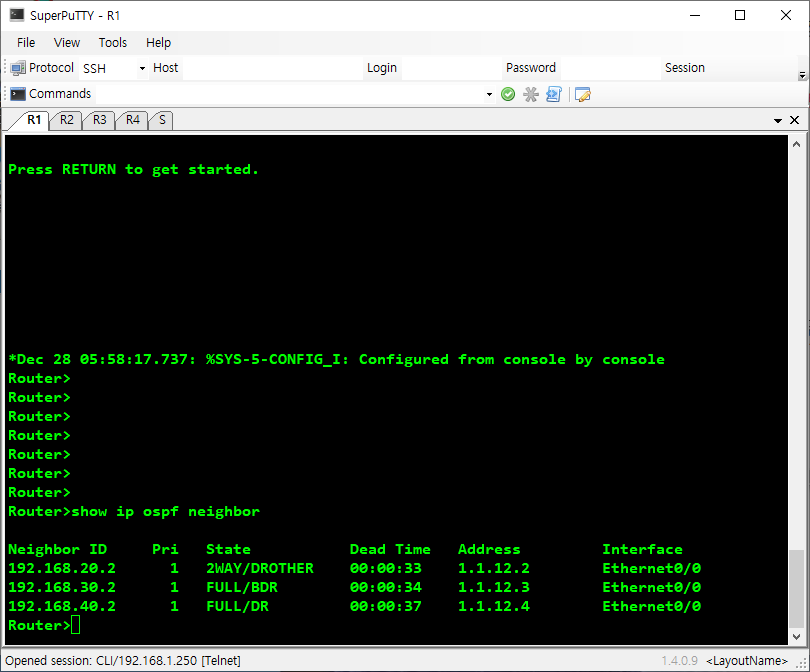Viewport: 810px width, 672px height.
Task: Minimize the SuperPuTTY window
Action: click(x=695, y=15)
